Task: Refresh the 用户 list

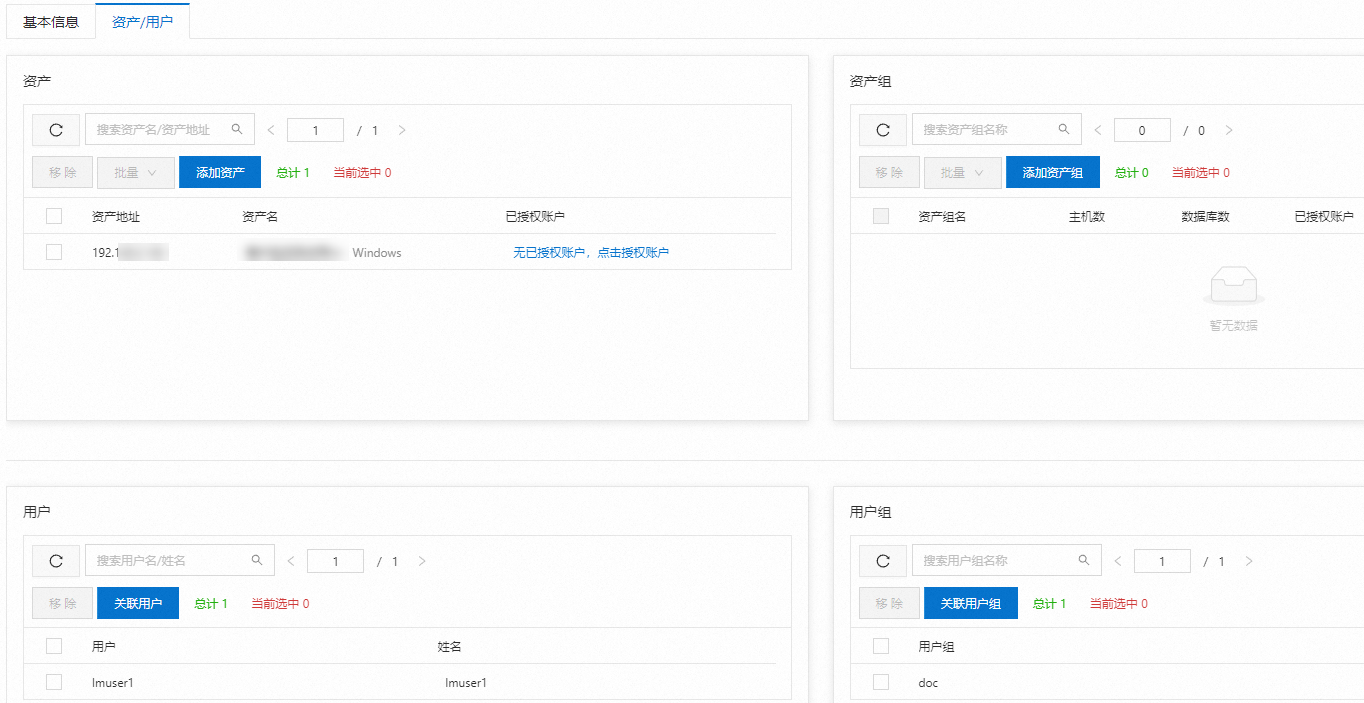Action: coord(56,561)
